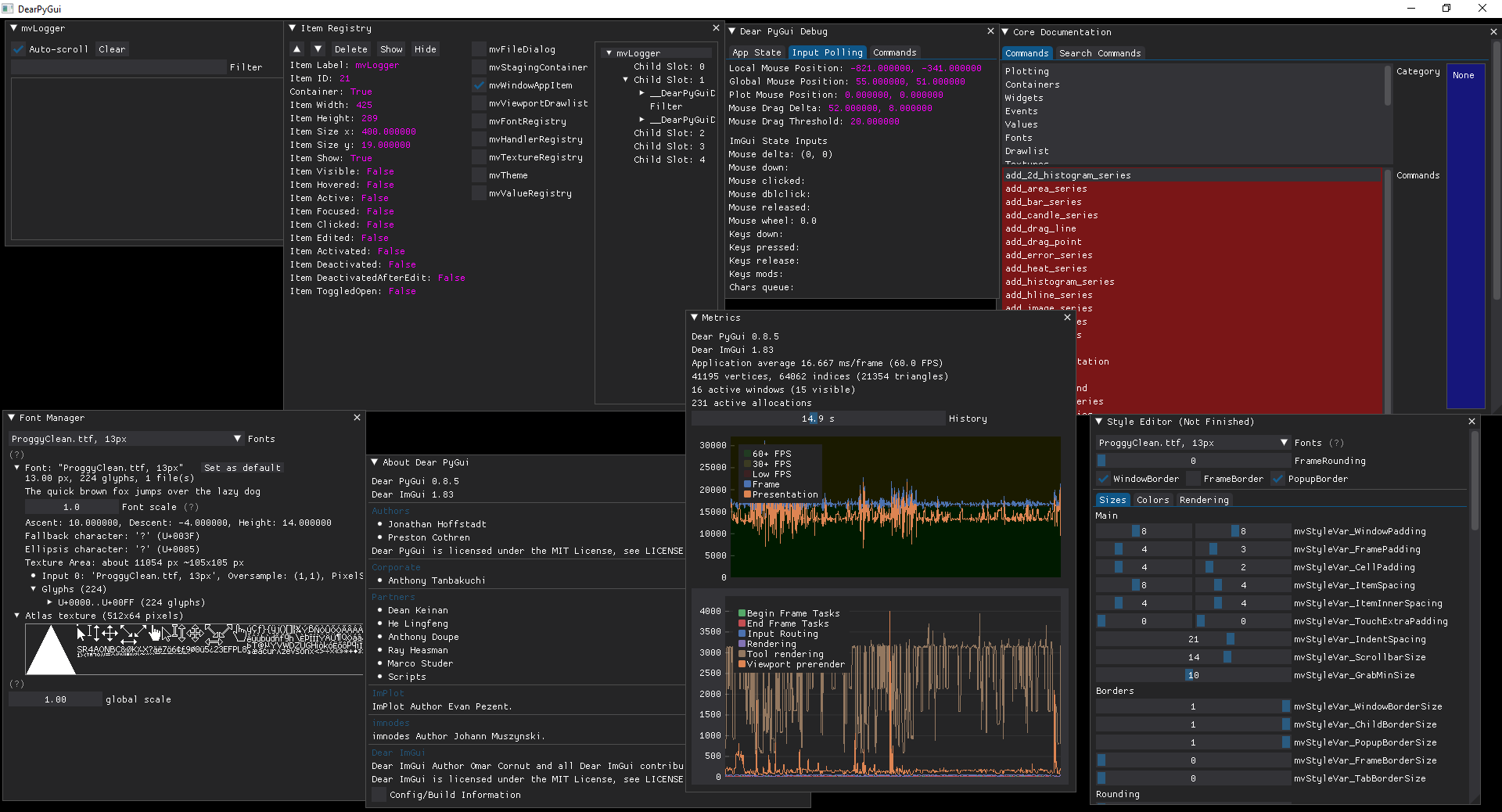Switch to the App State tab

pos(756,52)
